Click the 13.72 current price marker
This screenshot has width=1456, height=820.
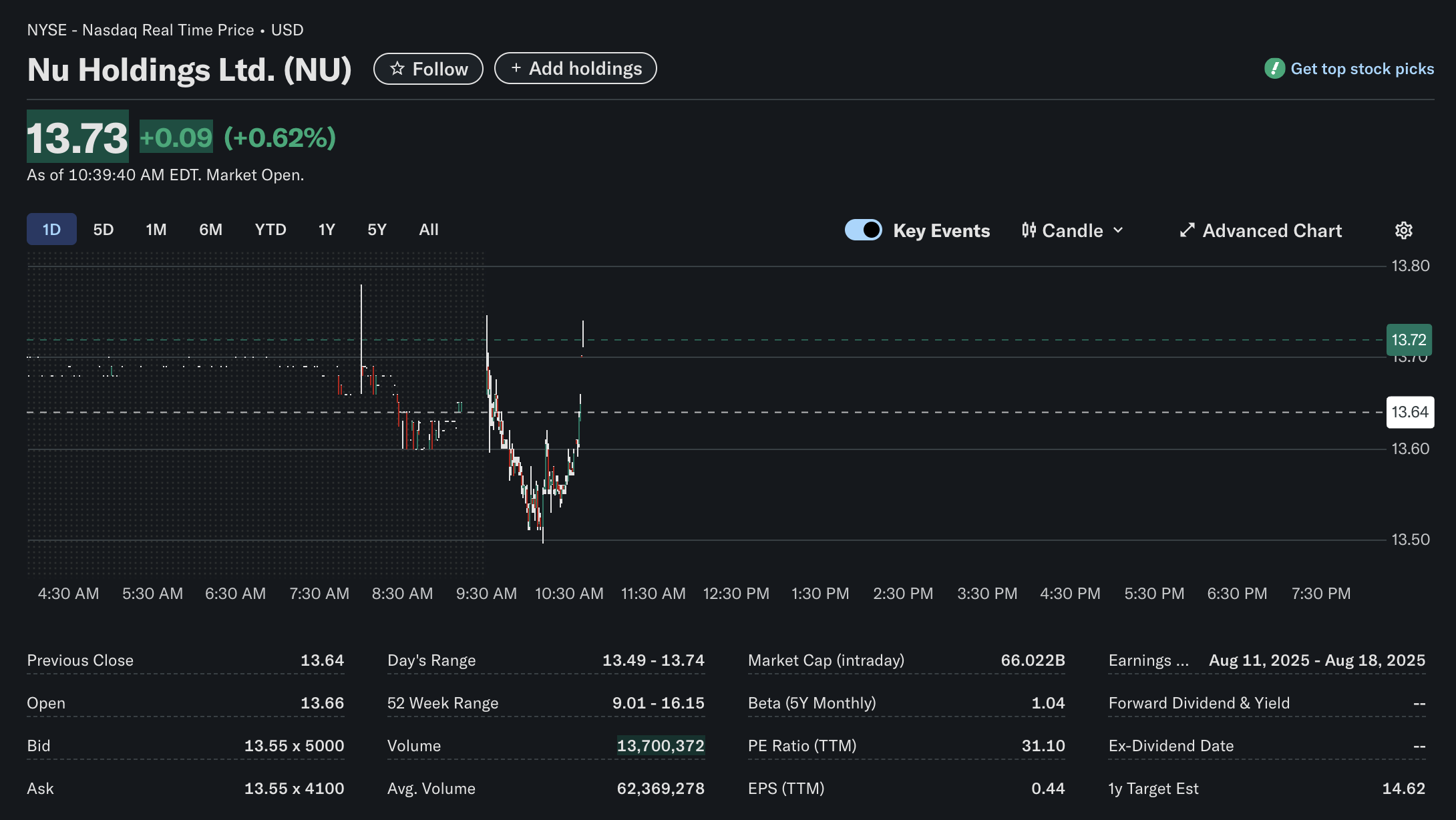[x=1409, y=340]
